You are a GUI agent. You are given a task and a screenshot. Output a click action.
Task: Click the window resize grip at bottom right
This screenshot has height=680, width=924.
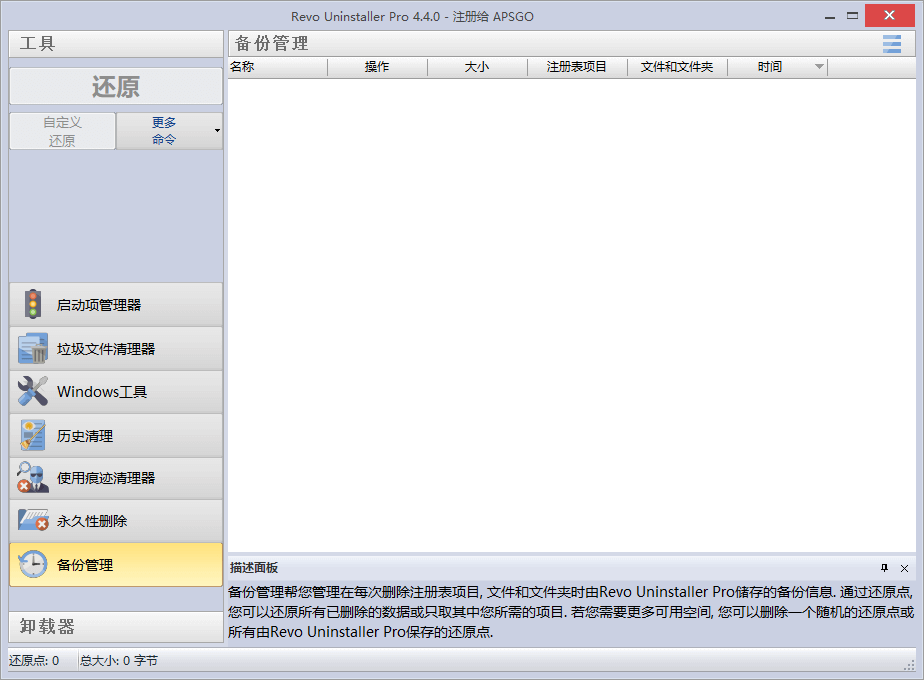[x=909, y=665]
